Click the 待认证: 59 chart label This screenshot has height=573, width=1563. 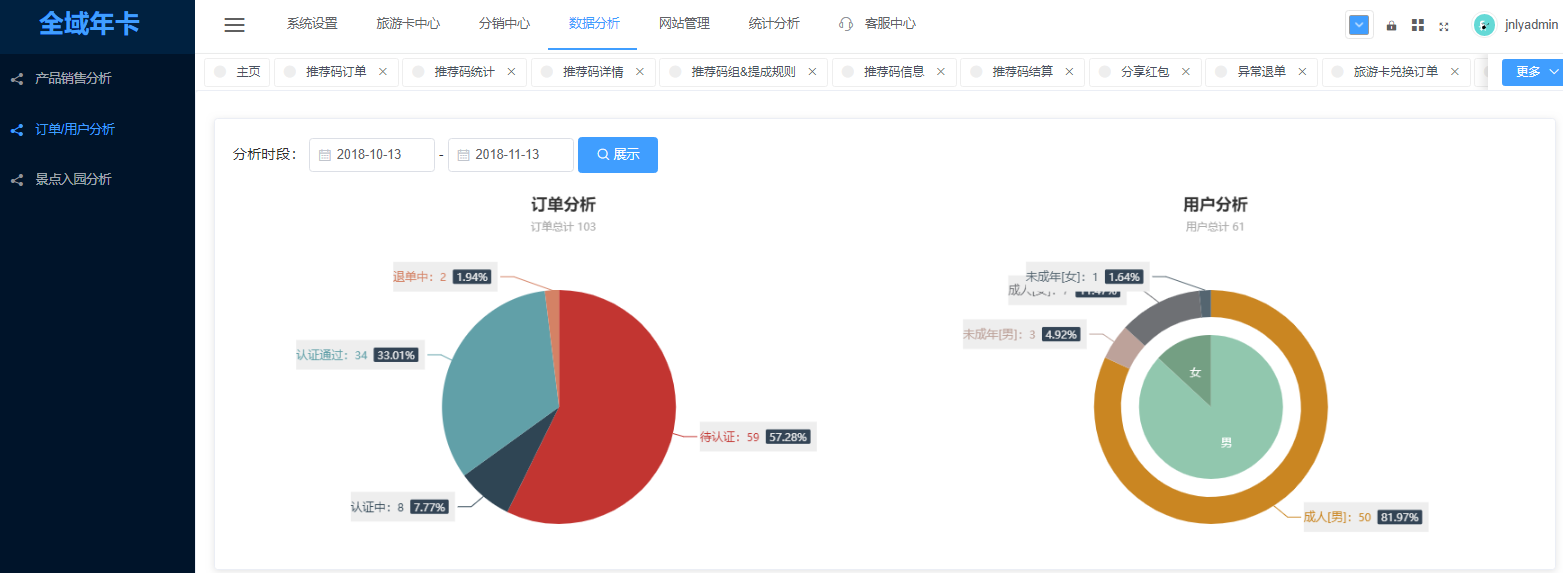(759, 437)
